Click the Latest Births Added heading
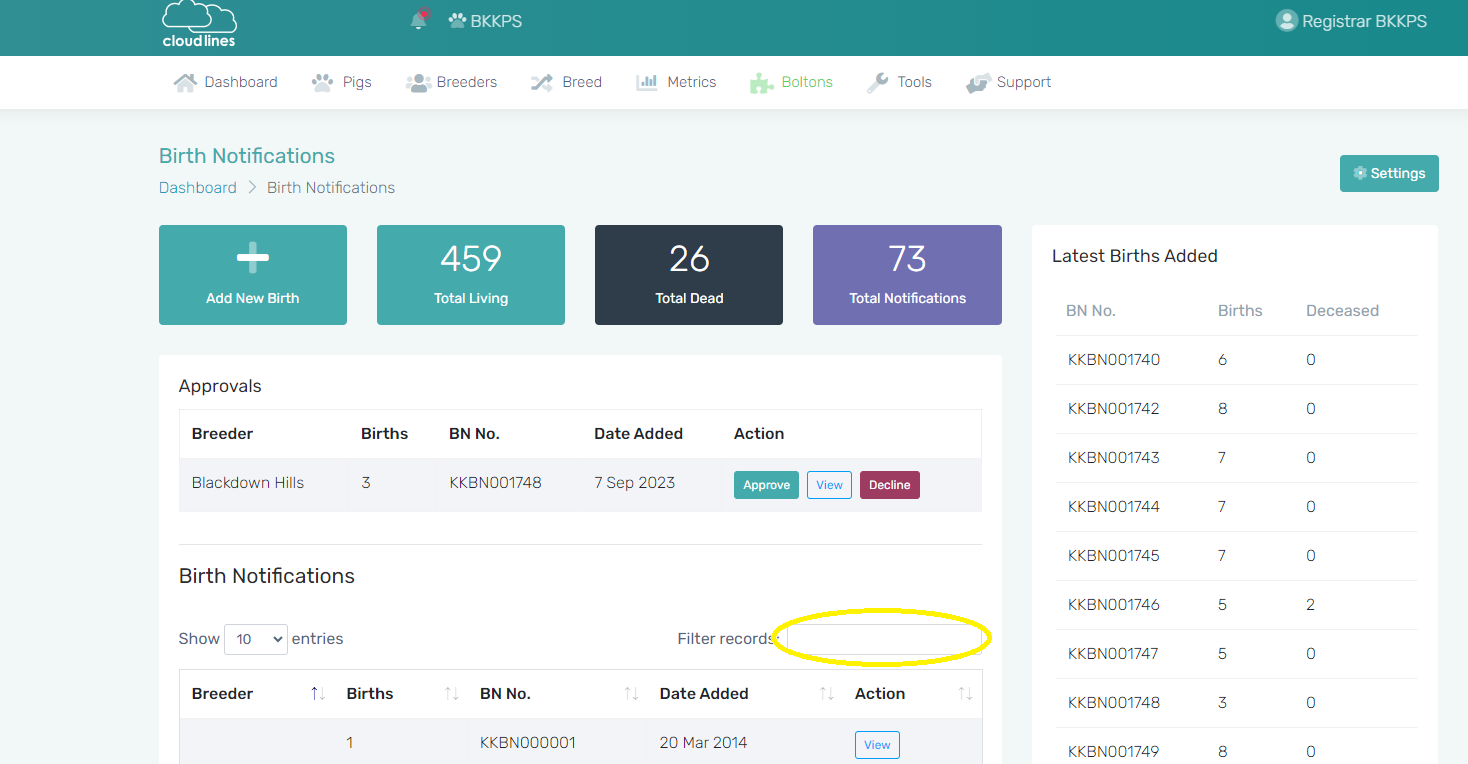The image size is (1468, 764). pyautogui.click(x=1135, y=256)
